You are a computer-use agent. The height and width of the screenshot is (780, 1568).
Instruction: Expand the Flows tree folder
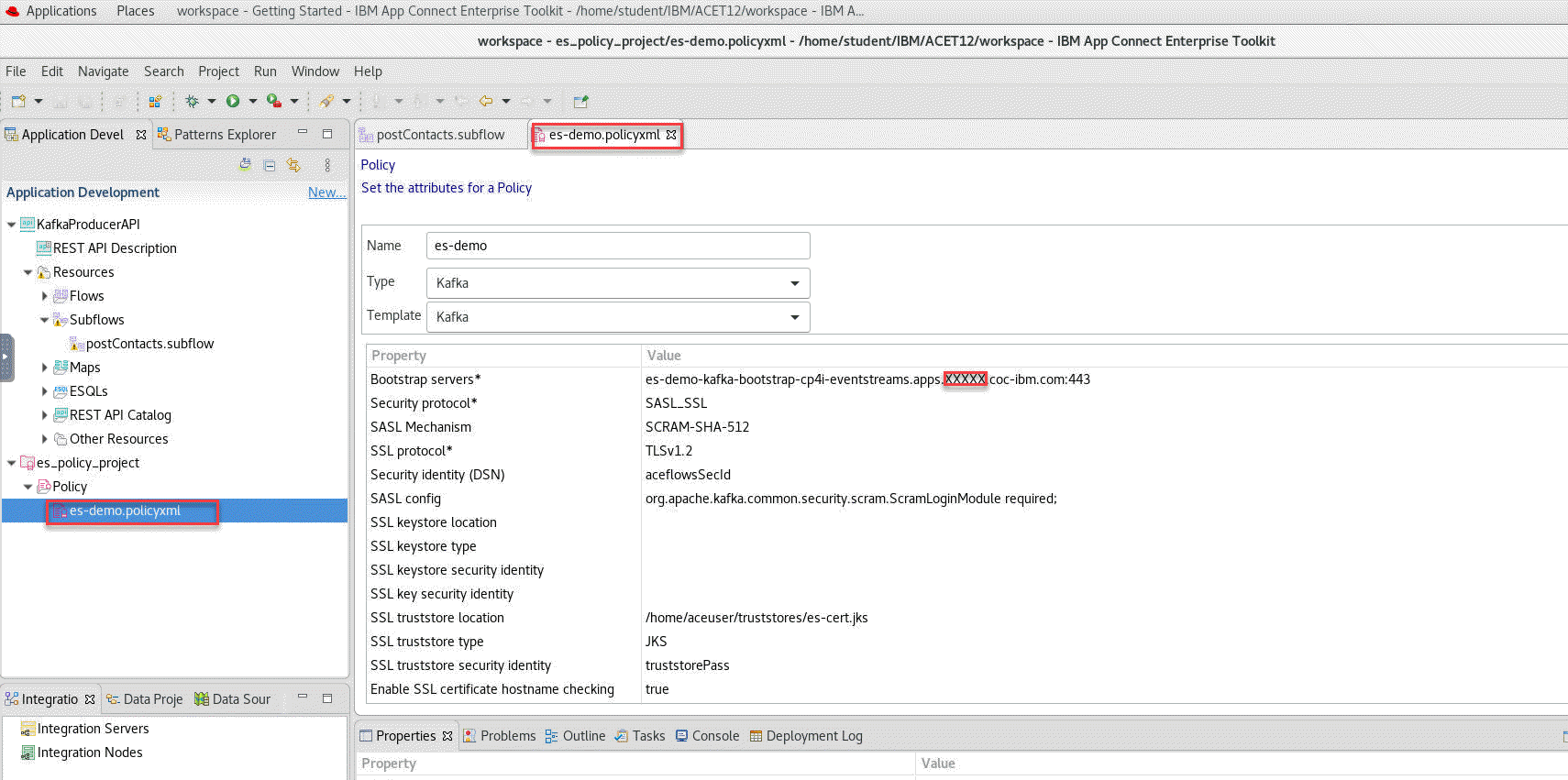[x=44, y=296]
